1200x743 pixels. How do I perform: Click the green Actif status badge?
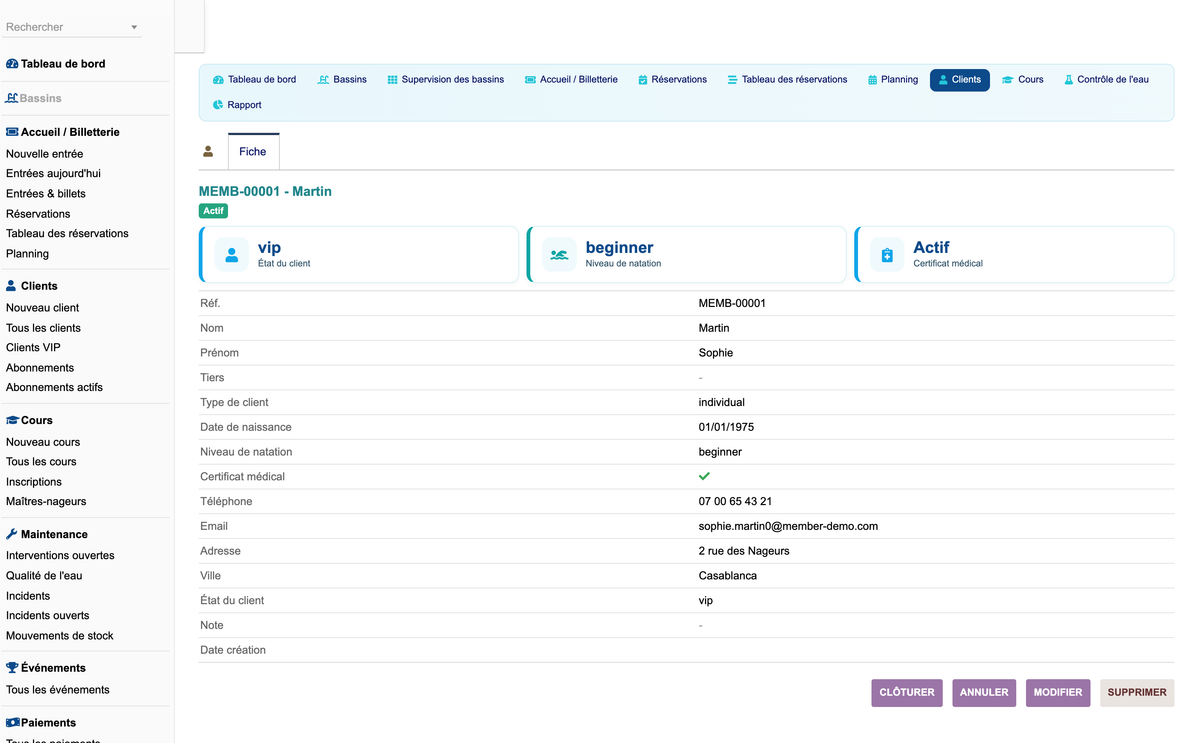pyautogui.click(x=214, y=211)
